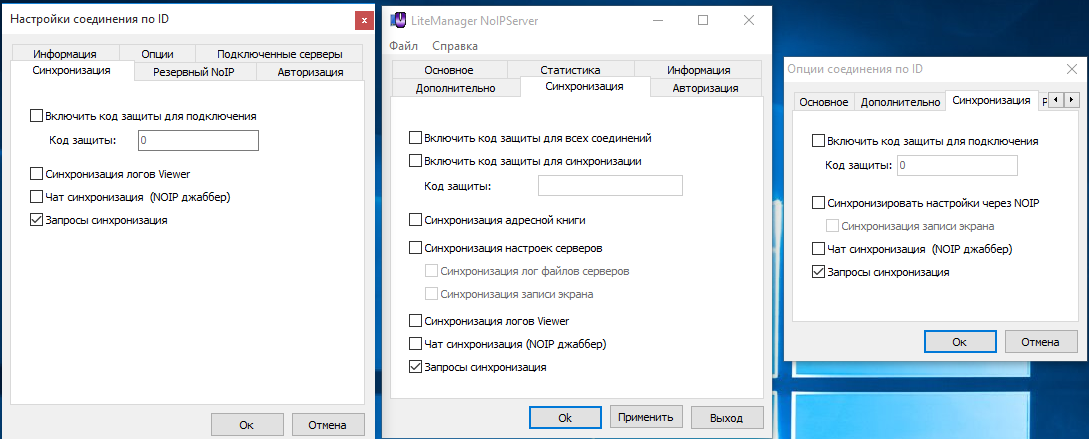1089x439 pixels.
Task: Open the Файл menu
Action: coord(404,46)
